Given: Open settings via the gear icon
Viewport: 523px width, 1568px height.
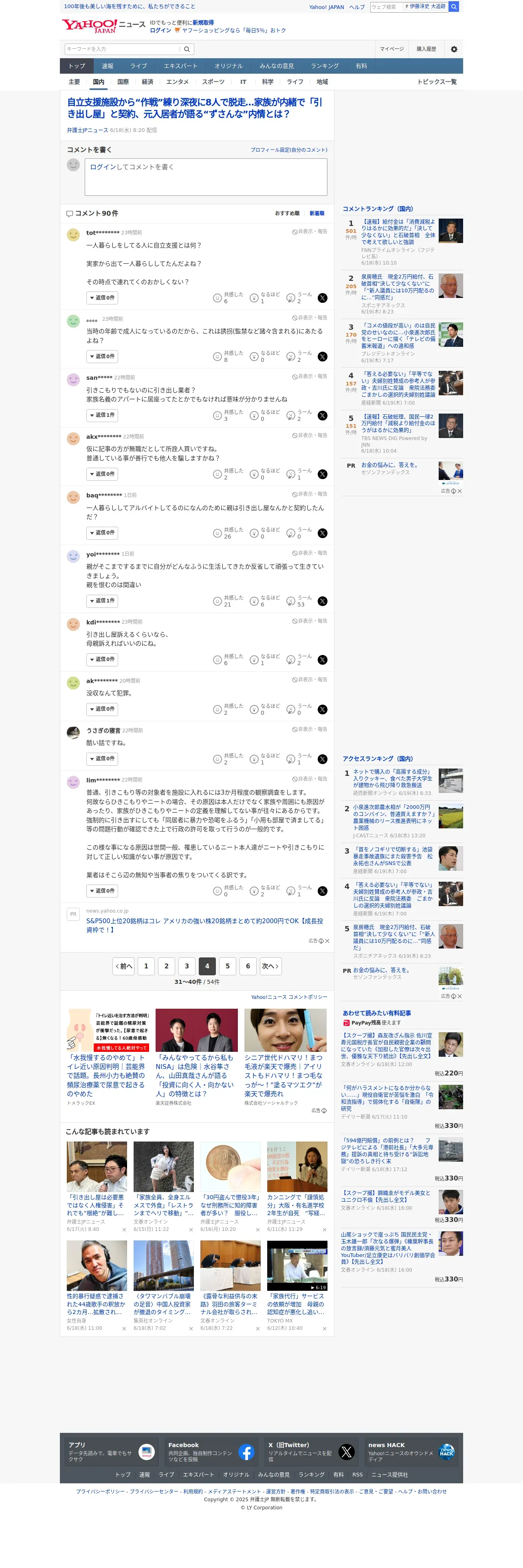Looking at the screenshot, I should click(454, 49).
